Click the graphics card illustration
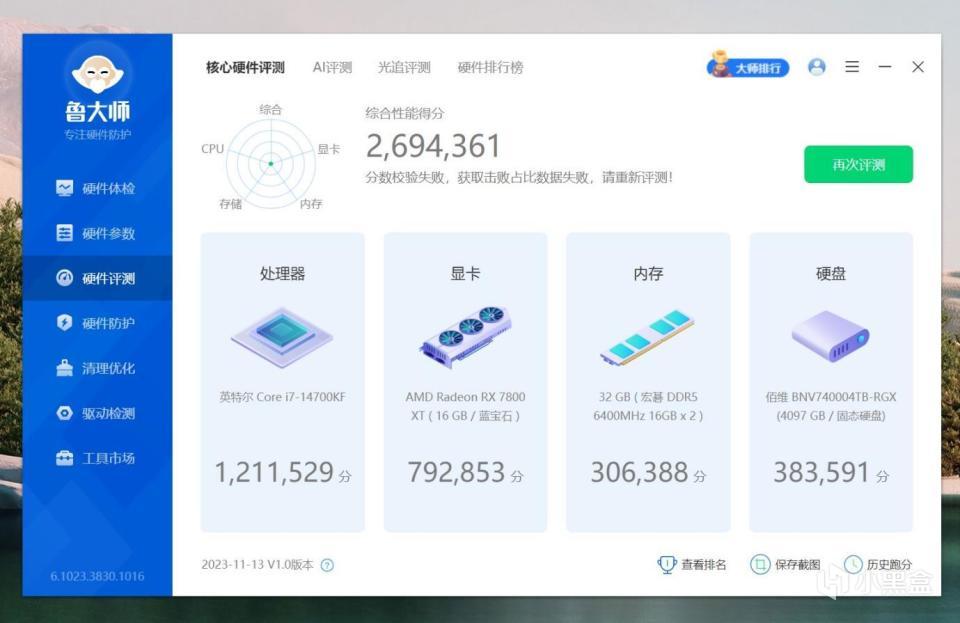This screenshot has height=623, width=960. (x=465, y=337)
